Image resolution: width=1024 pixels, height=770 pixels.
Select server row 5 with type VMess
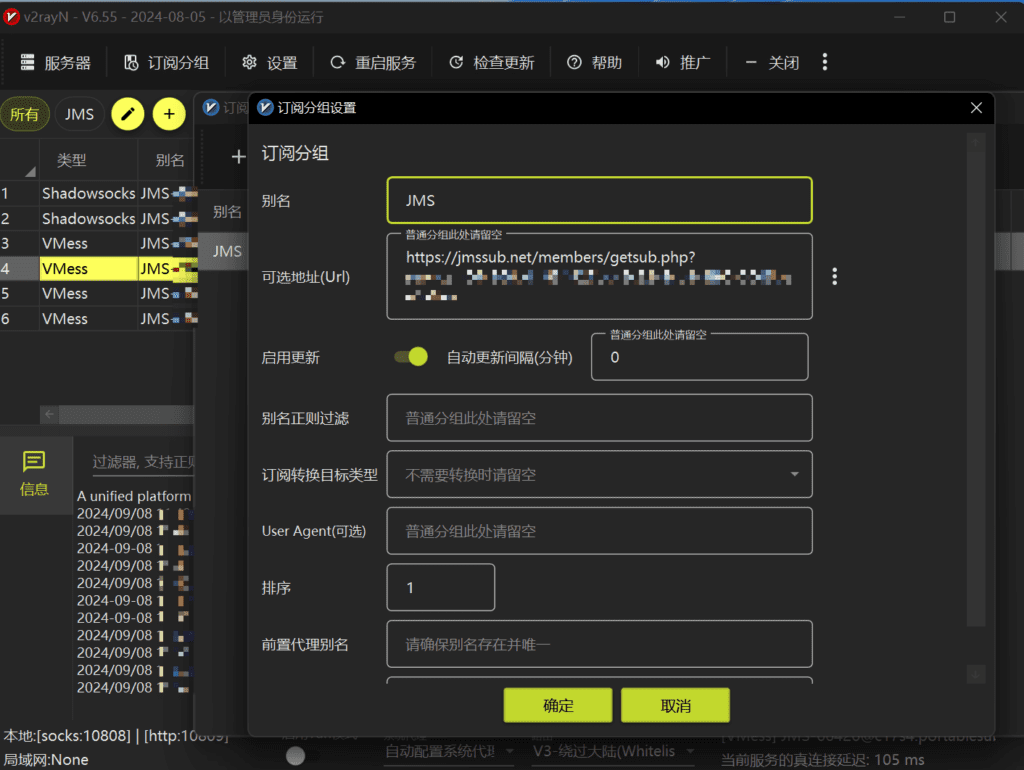point(98,294)
